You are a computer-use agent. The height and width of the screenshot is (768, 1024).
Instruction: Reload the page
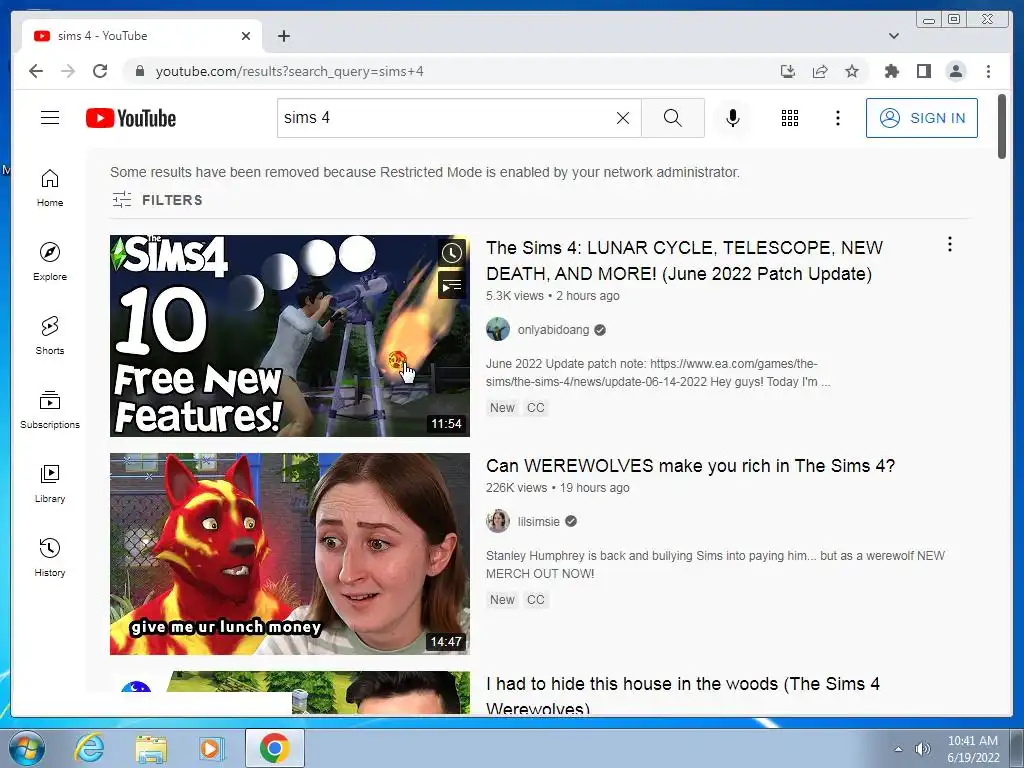tap(100, 71)
